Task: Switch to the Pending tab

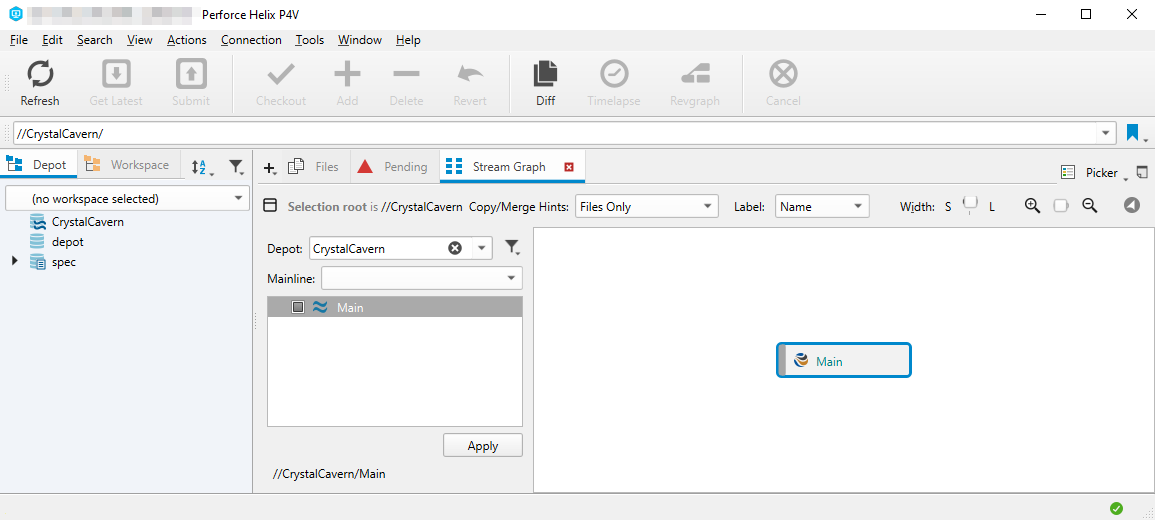Action: pyautogui.click(x=393, y=167)
